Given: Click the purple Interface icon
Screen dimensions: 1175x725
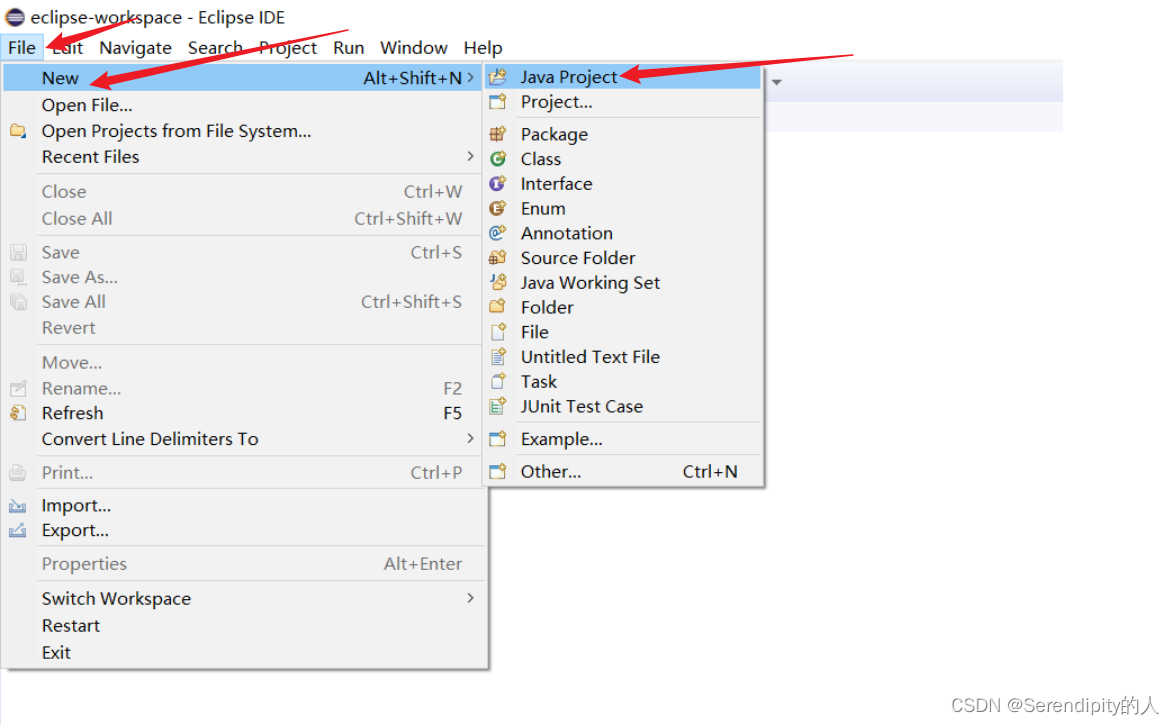Looking at the screenshot, I should tap(498, 184).
